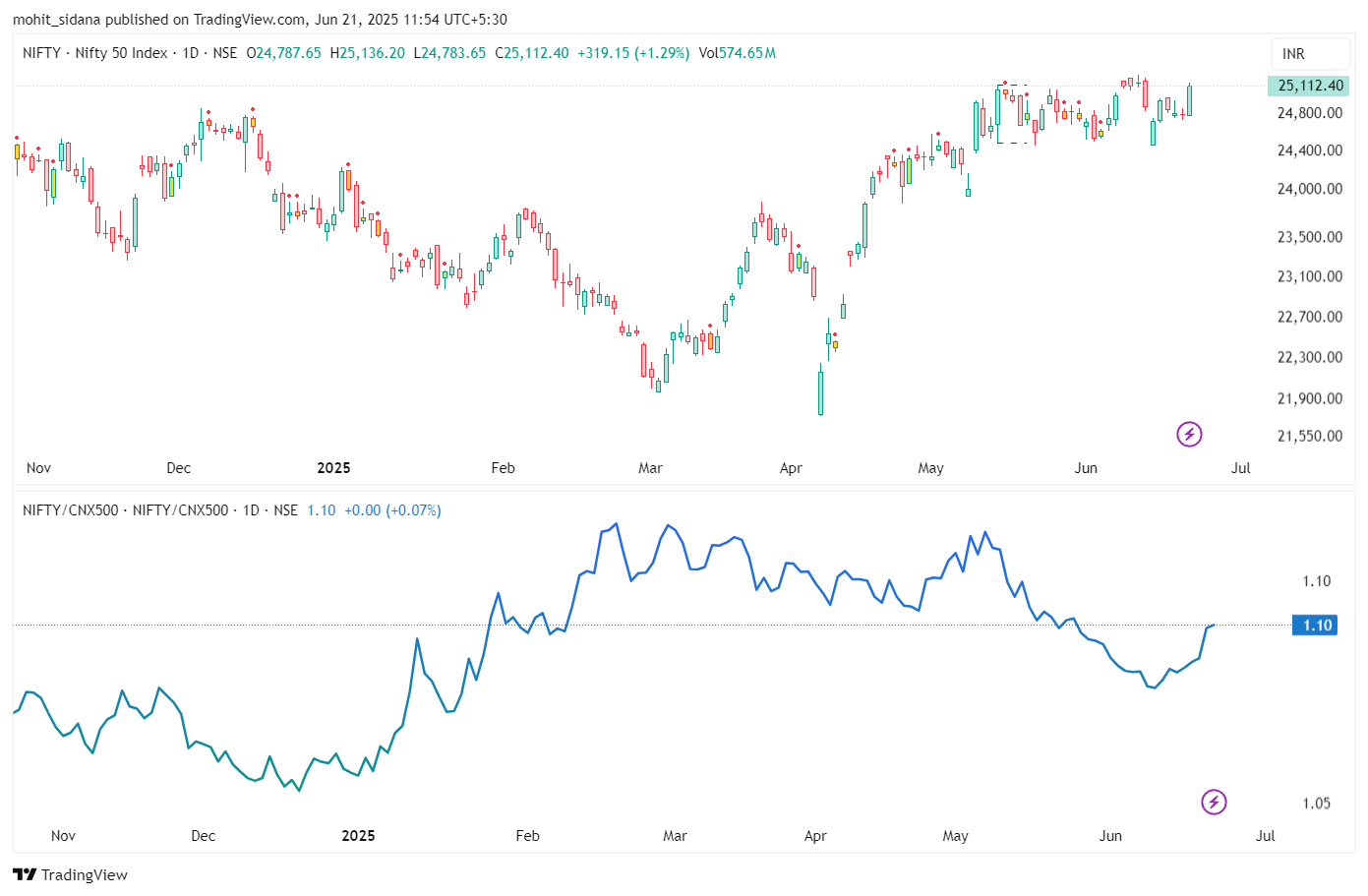Image resolution: width=1368 pixels, height=896 pixels.
Task: Click the Jun label on upper time axis
Action: coord(1086,468)
